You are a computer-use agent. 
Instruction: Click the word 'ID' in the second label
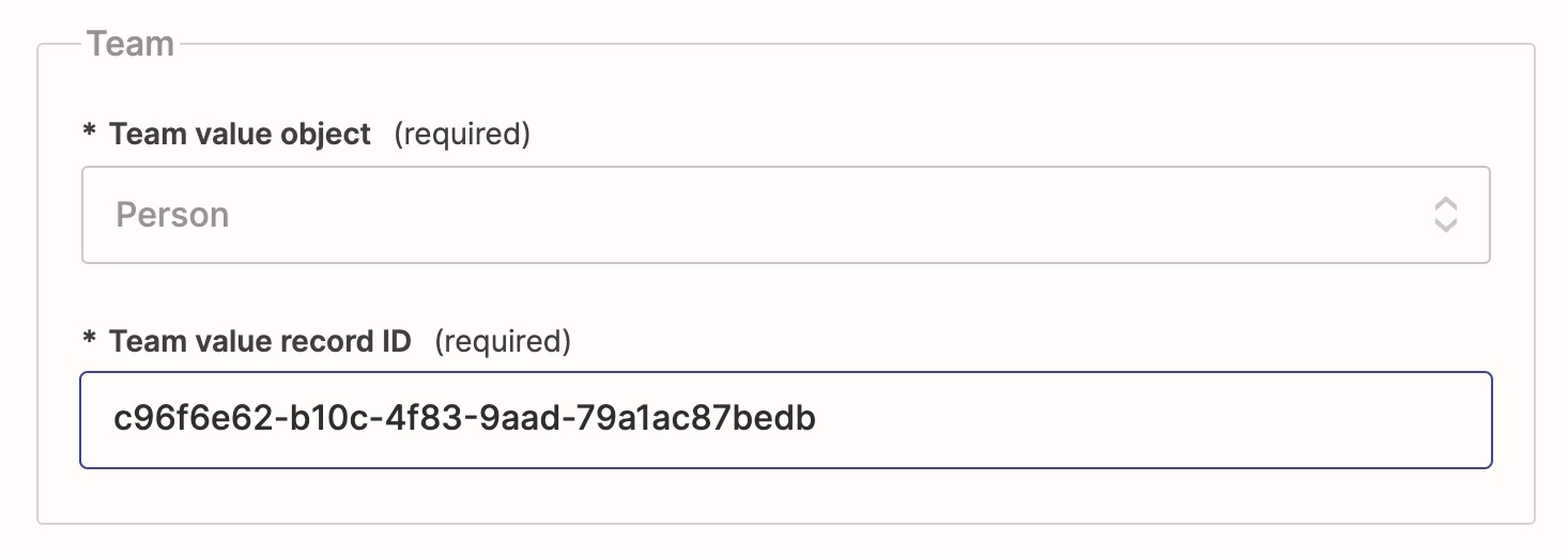pos(396,341)
